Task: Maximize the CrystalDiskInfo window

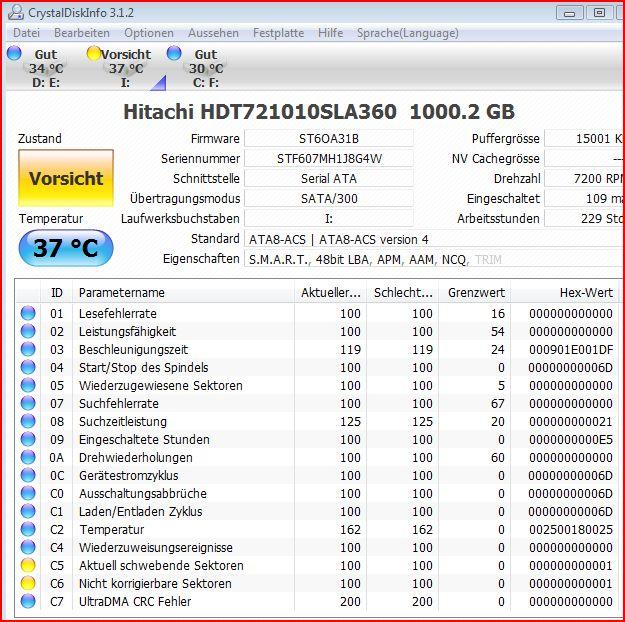Action: 599,13
